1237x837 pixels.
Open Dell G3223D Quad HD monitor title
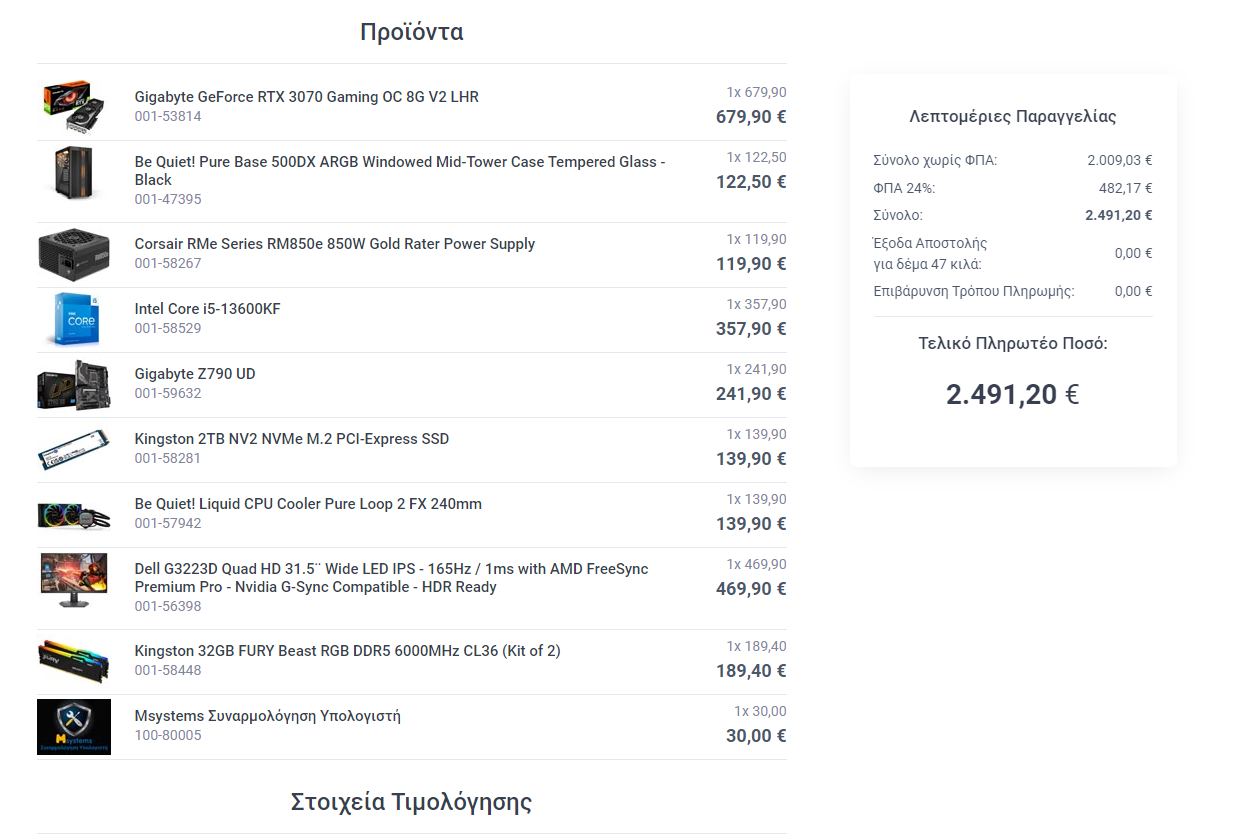coord(391,578)
